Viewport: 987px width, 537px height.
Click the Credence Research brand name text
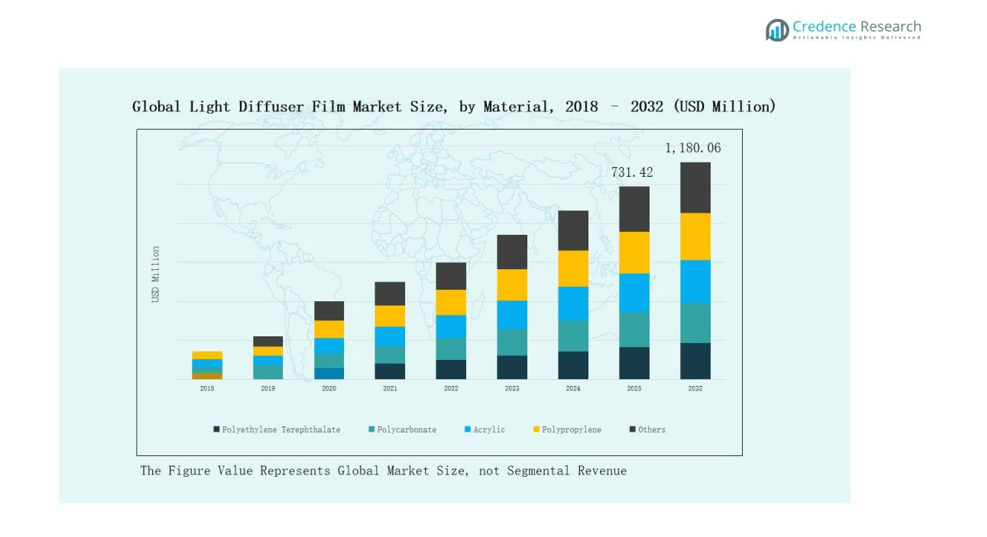(856, 27)
